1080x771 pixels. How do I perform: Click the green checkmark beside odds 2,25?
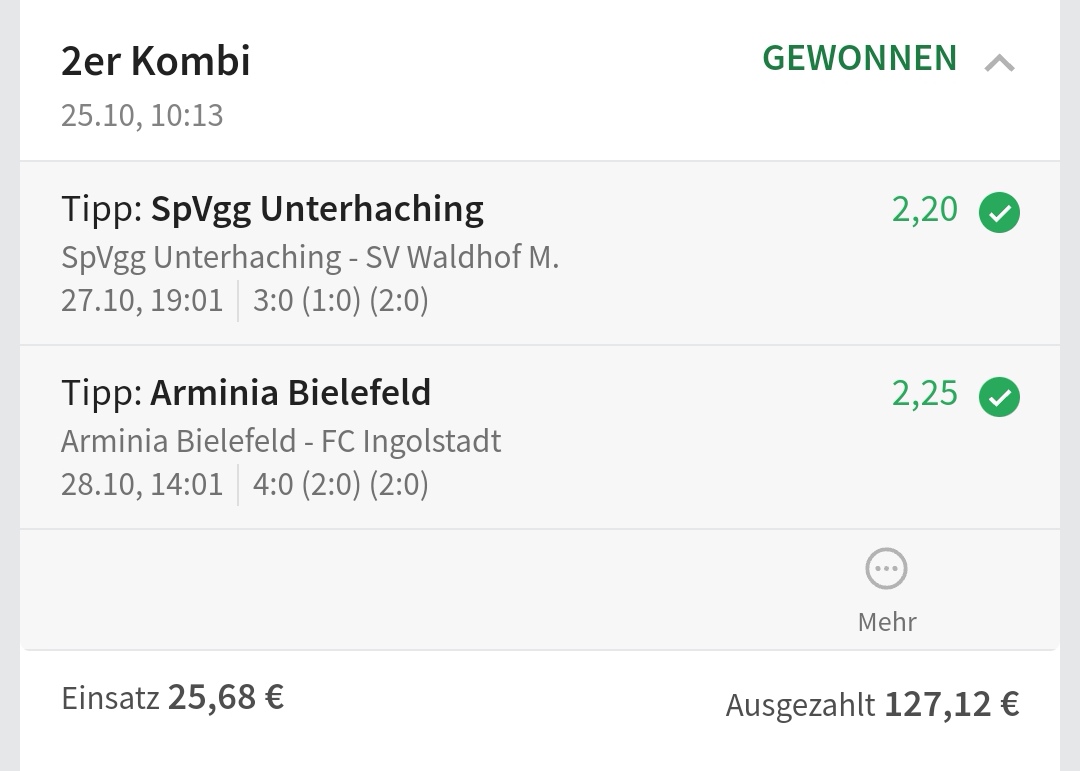999,397
